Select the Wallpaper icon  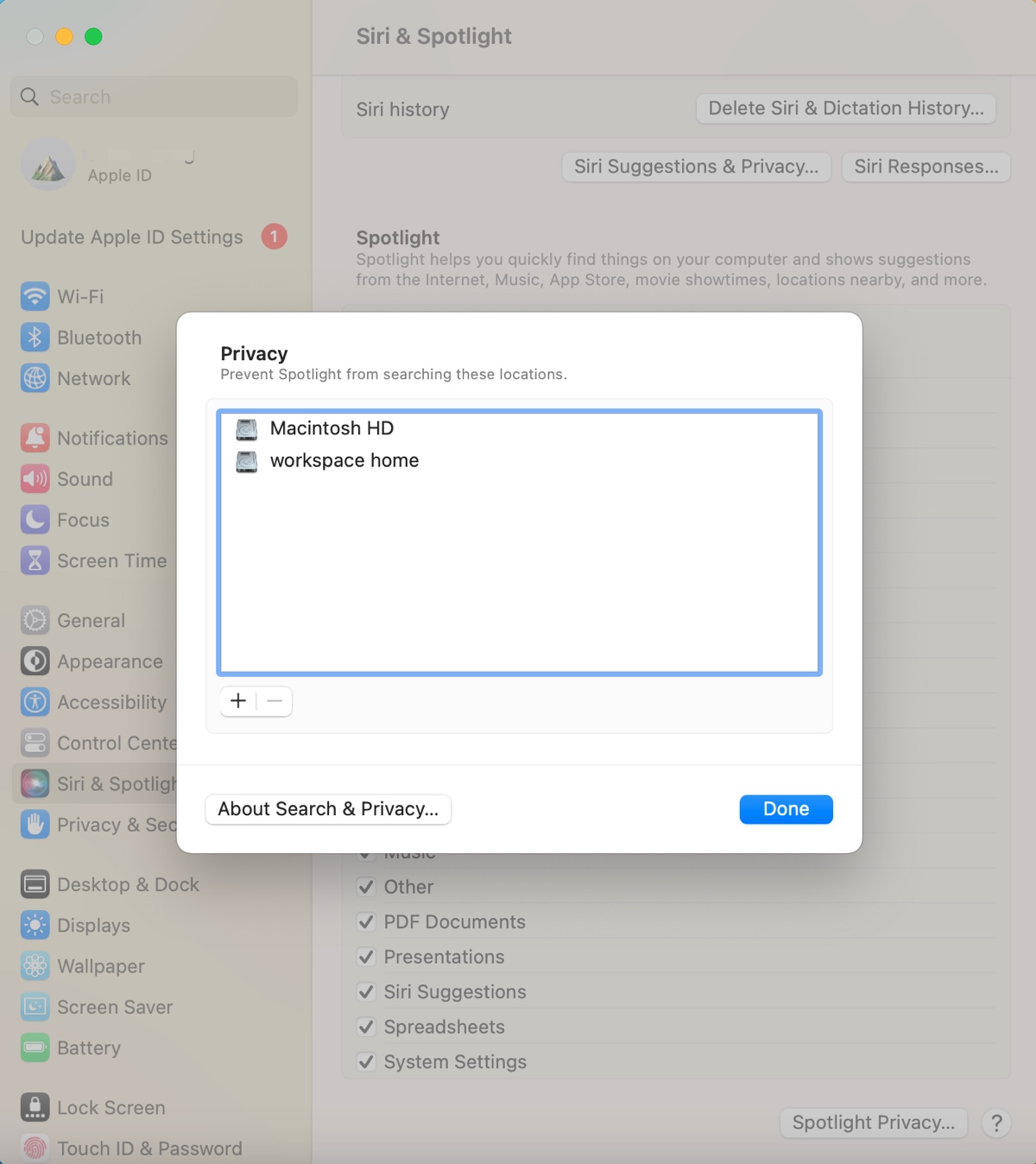click(x=35, y=966)
